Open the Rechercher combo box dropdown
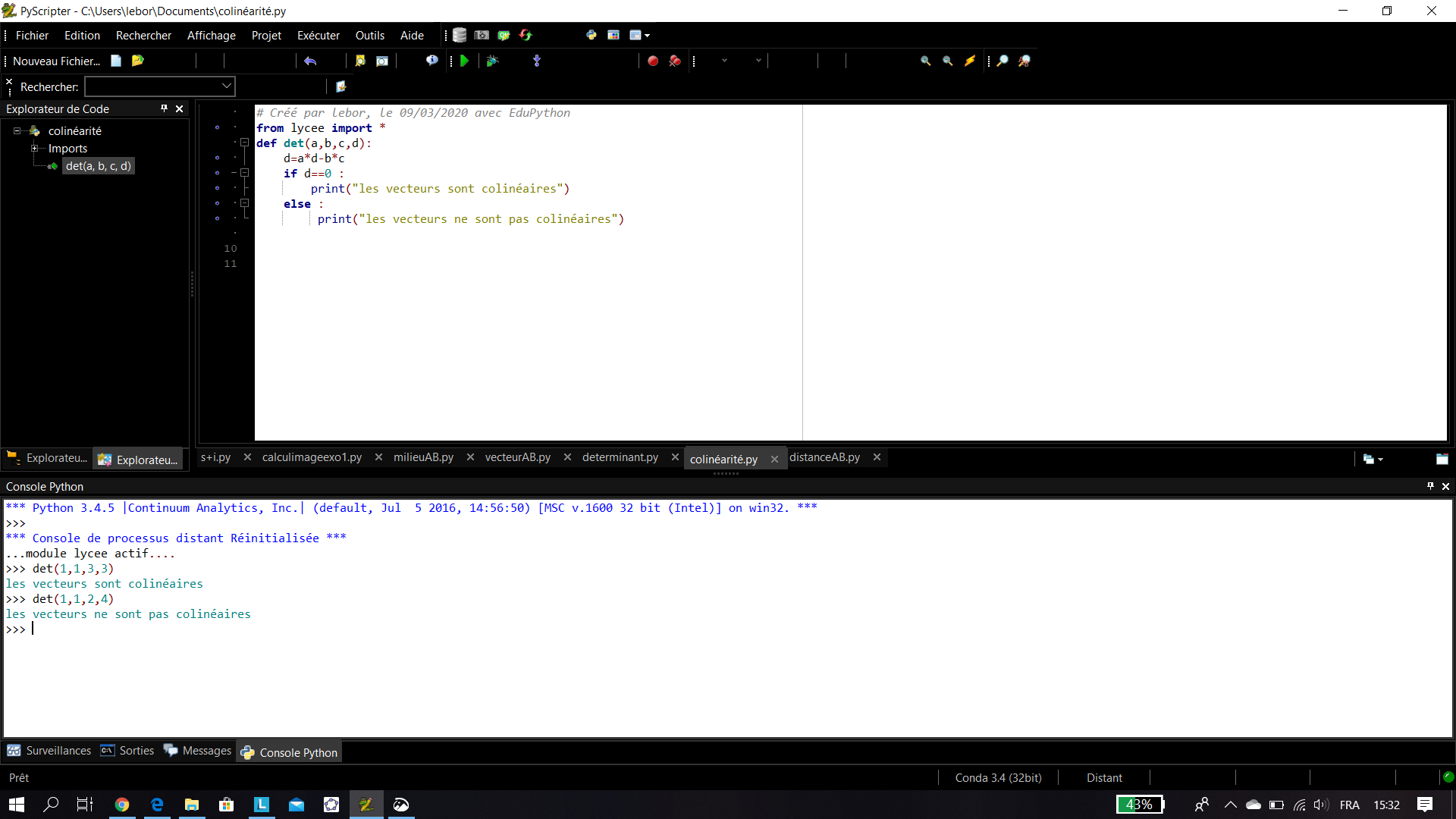This screenshot has height=819, width=1456. (226, 86)
